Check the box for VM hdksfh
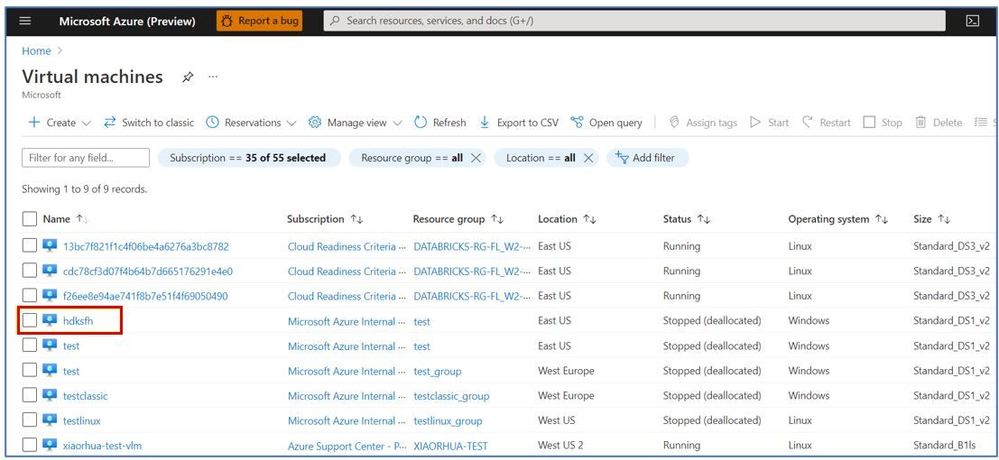Viewport: 999px width, 460px height. (x=29, y=320)
